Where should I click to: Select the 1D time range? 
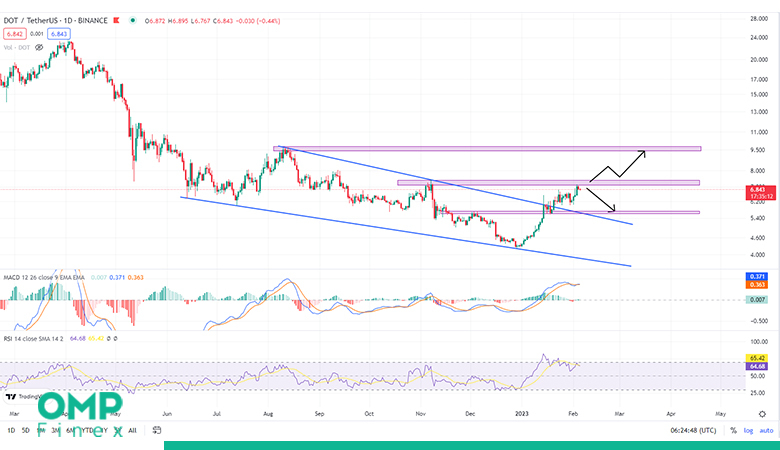tap(11, 431)
